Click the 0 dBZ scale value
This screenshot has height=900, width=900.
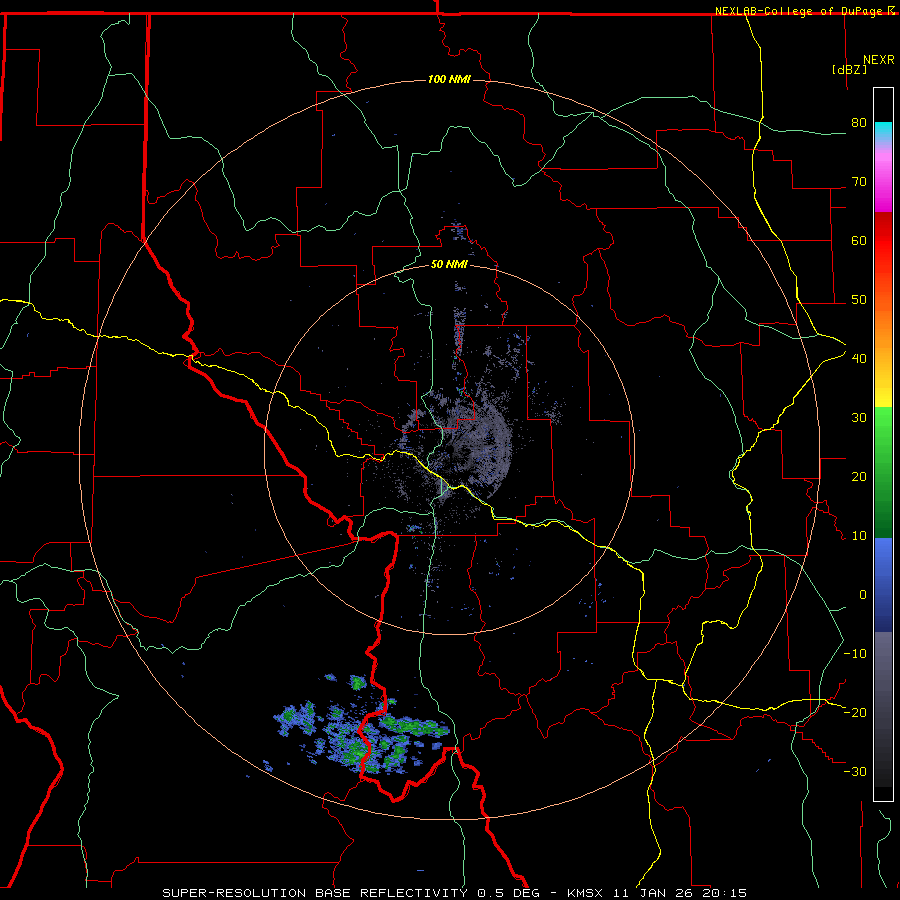click(x=863, y=595)
